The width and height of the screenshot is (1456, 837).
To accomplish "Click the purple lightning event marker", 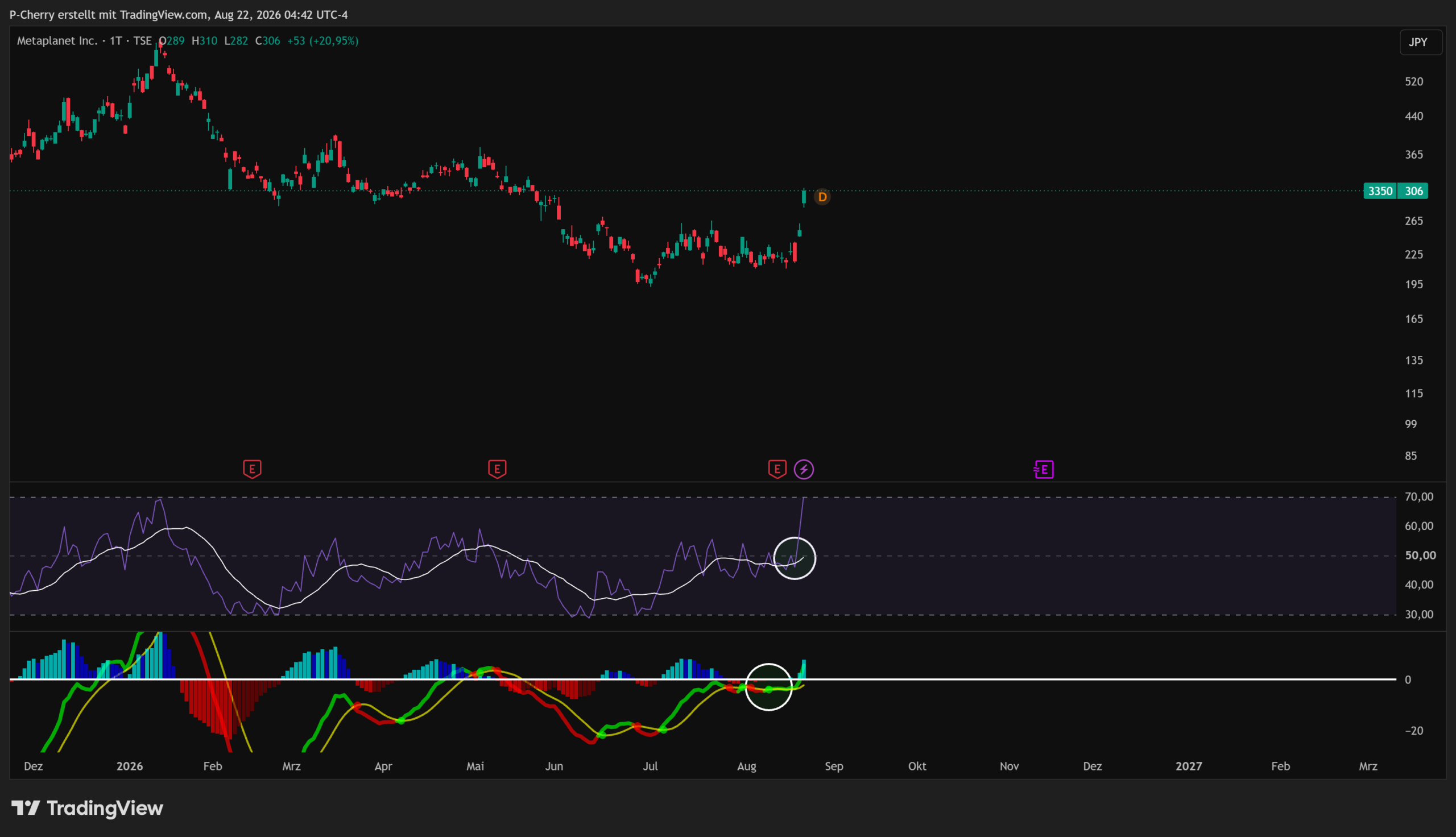I will coord(804,470).
